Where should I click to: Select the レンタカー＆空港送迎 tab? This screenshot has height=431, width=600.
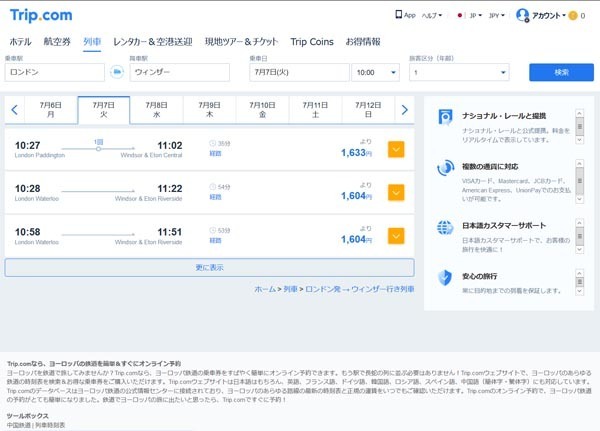pos(153,42)
